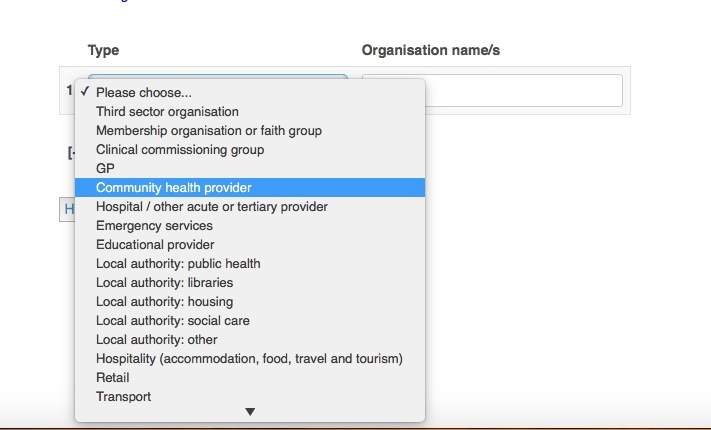Pick 'Local authority: other' option
The image size is (711, 430).
coord(156,340)
